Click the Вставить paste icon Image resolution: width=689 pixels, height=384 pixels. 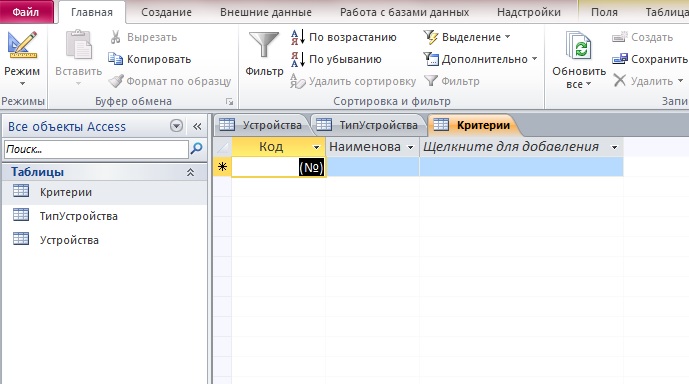click(78, 45)
